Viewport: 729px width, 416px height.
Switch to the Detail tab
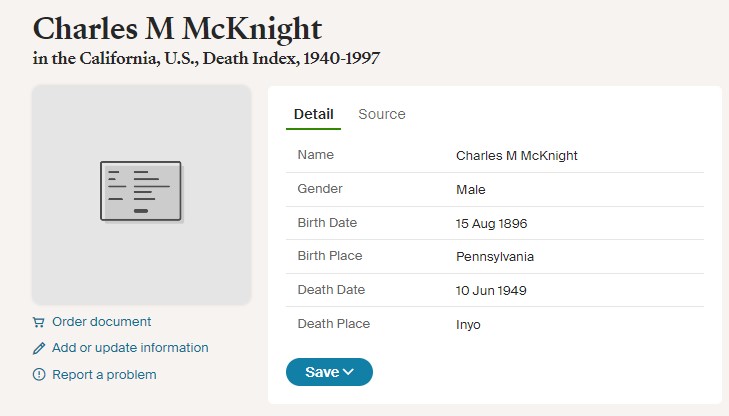point(313,114)
